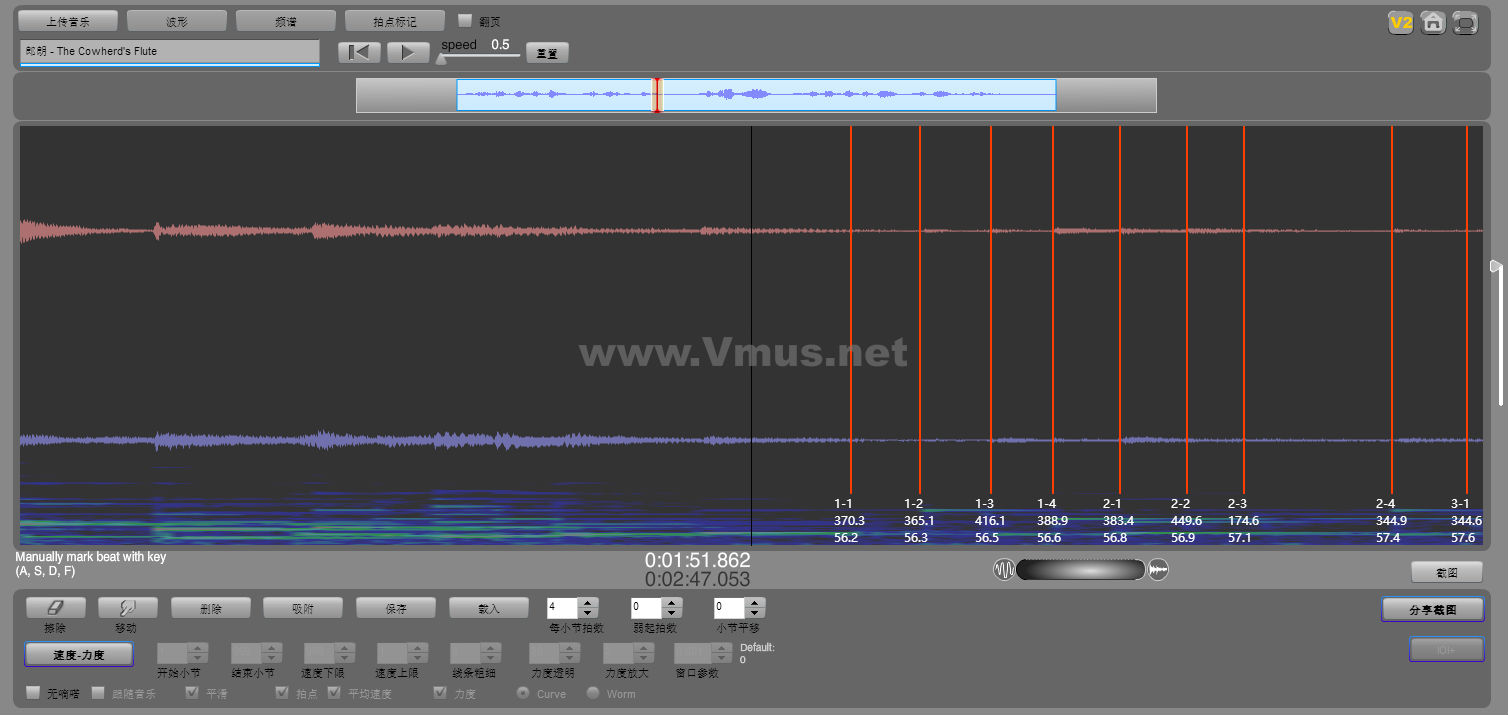Click the speed slider handle
This screenshot has height=715, width=1508.
click(x=441, y=59)
